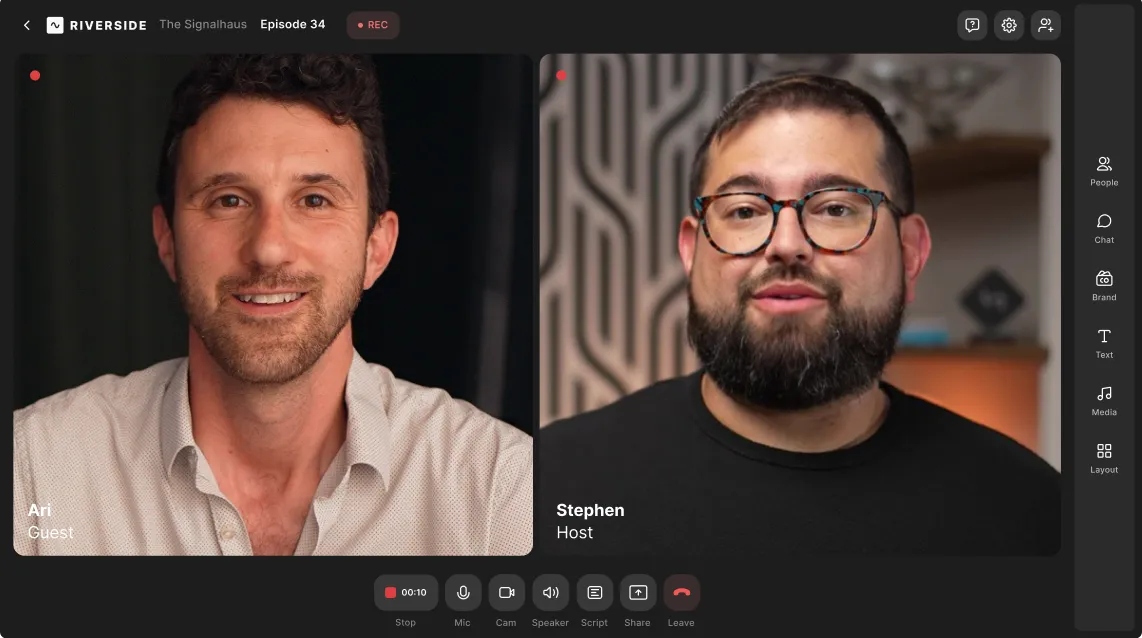Open the feedback chat icon in the header
This screenshot has height=638, width=1142.
coord(971,24)
